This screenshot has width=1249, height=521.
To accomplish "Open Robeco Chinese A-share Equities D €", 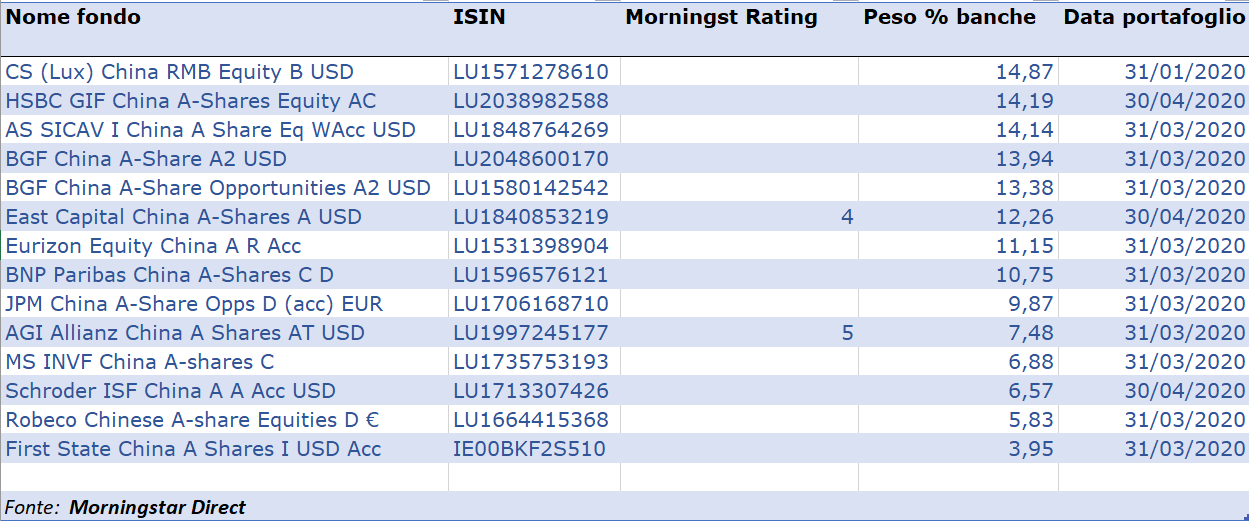I will 192,420.
